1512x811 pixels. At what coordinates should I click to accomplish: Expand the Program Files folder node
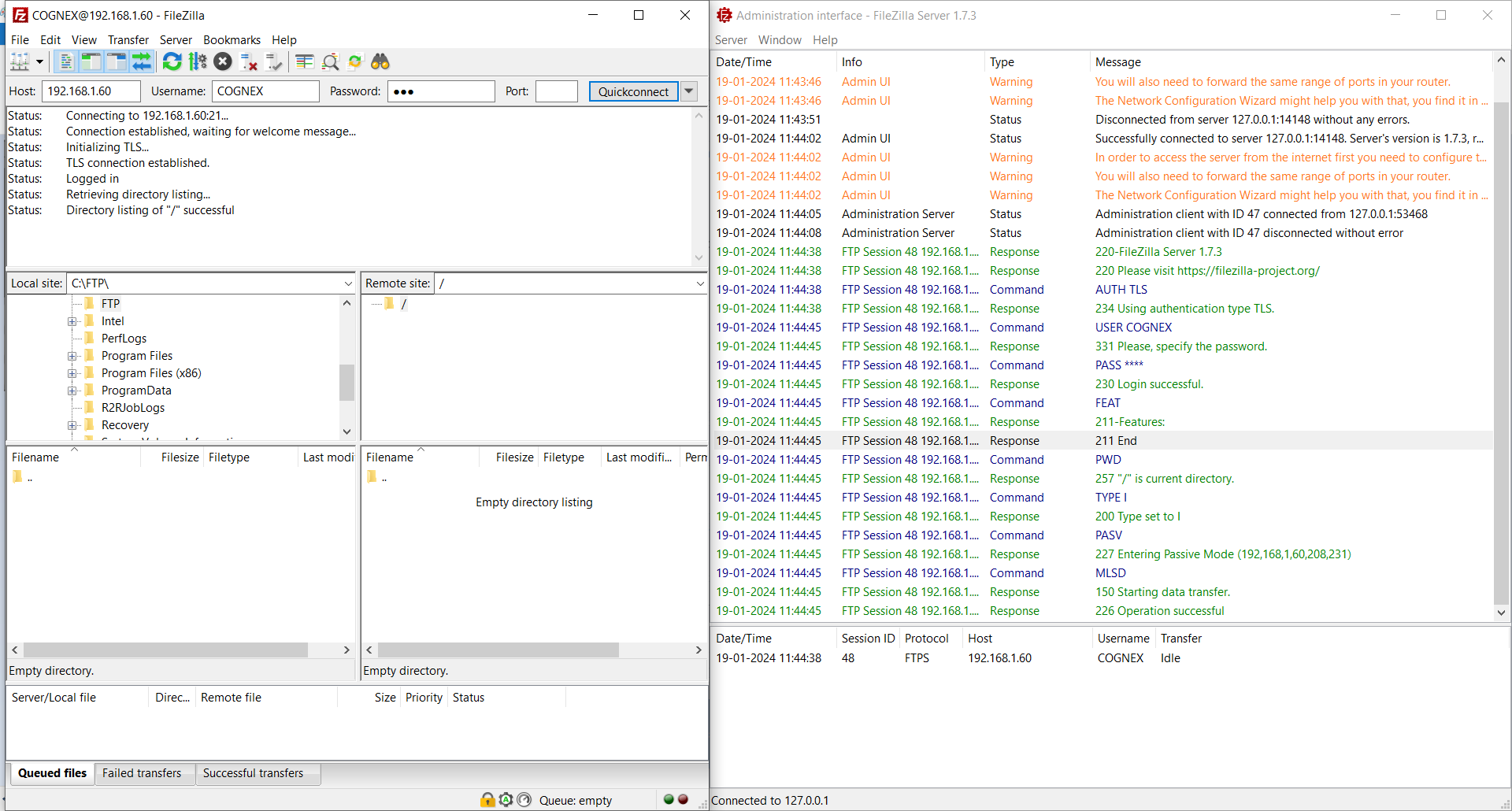click(x=72, y=356)
